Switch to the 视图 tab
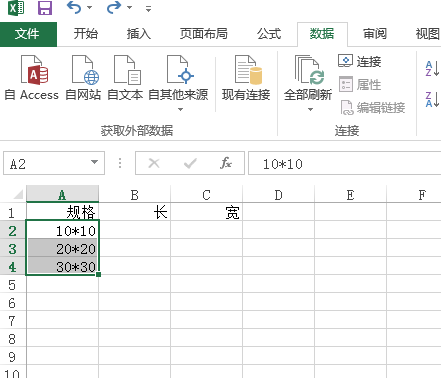The width and height of the screenshot is (441, 378). (428, 34)
